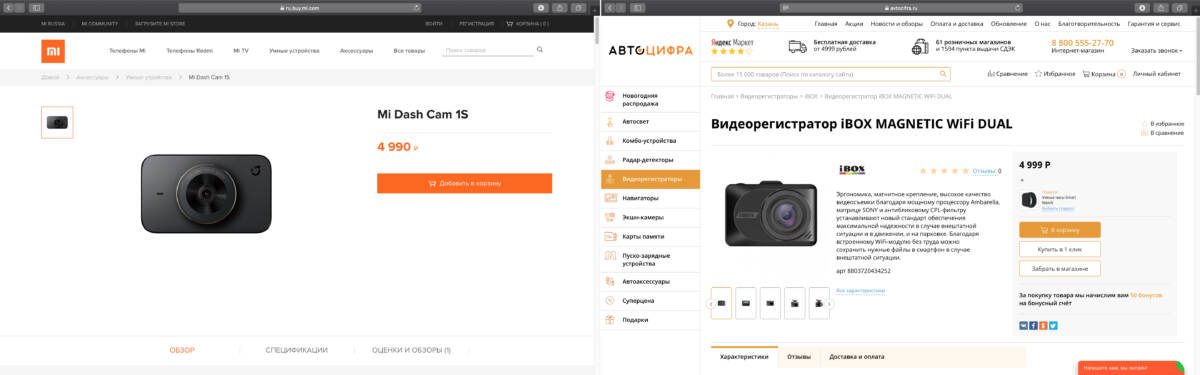The width and height of the screenshot is (1200, 375).
Task: Show previous product thumbnails arrow
Action: [x=711, y=303]
